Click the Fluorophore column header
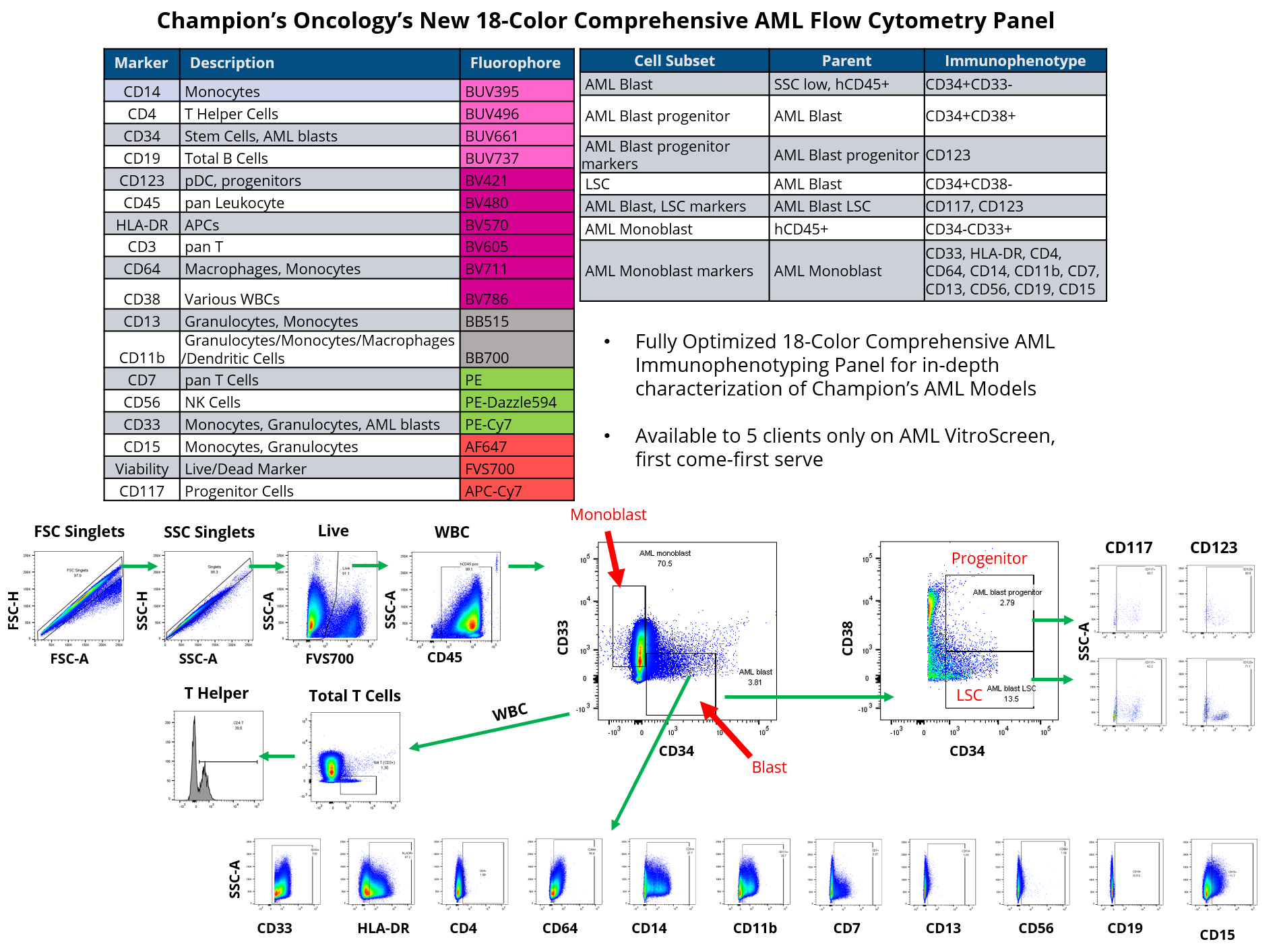1279x952 pixels. 517,63
